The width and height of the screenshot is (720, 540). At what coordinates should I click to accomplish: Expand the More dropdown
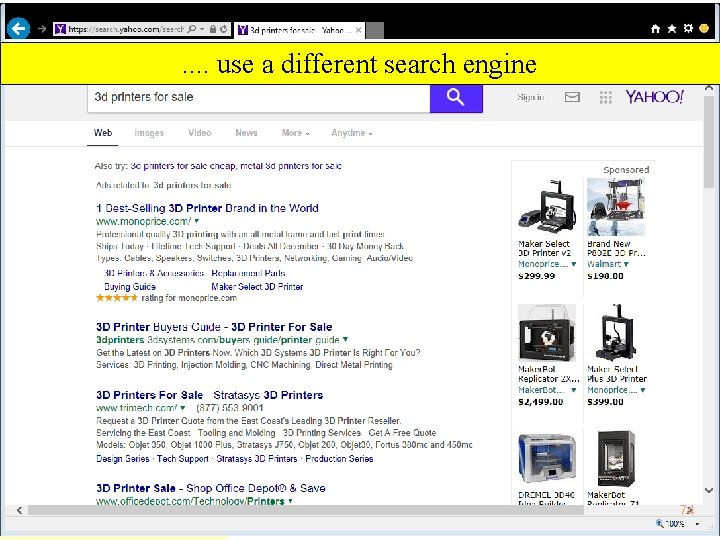point(295,133)
